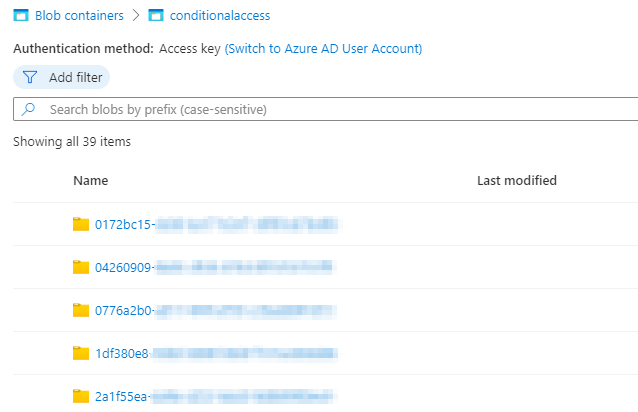Image resolution: width=638 pixels, height=412 pixels.
Task: Open the 0172bc15 folder link
Action: click(x=124, y=224)
